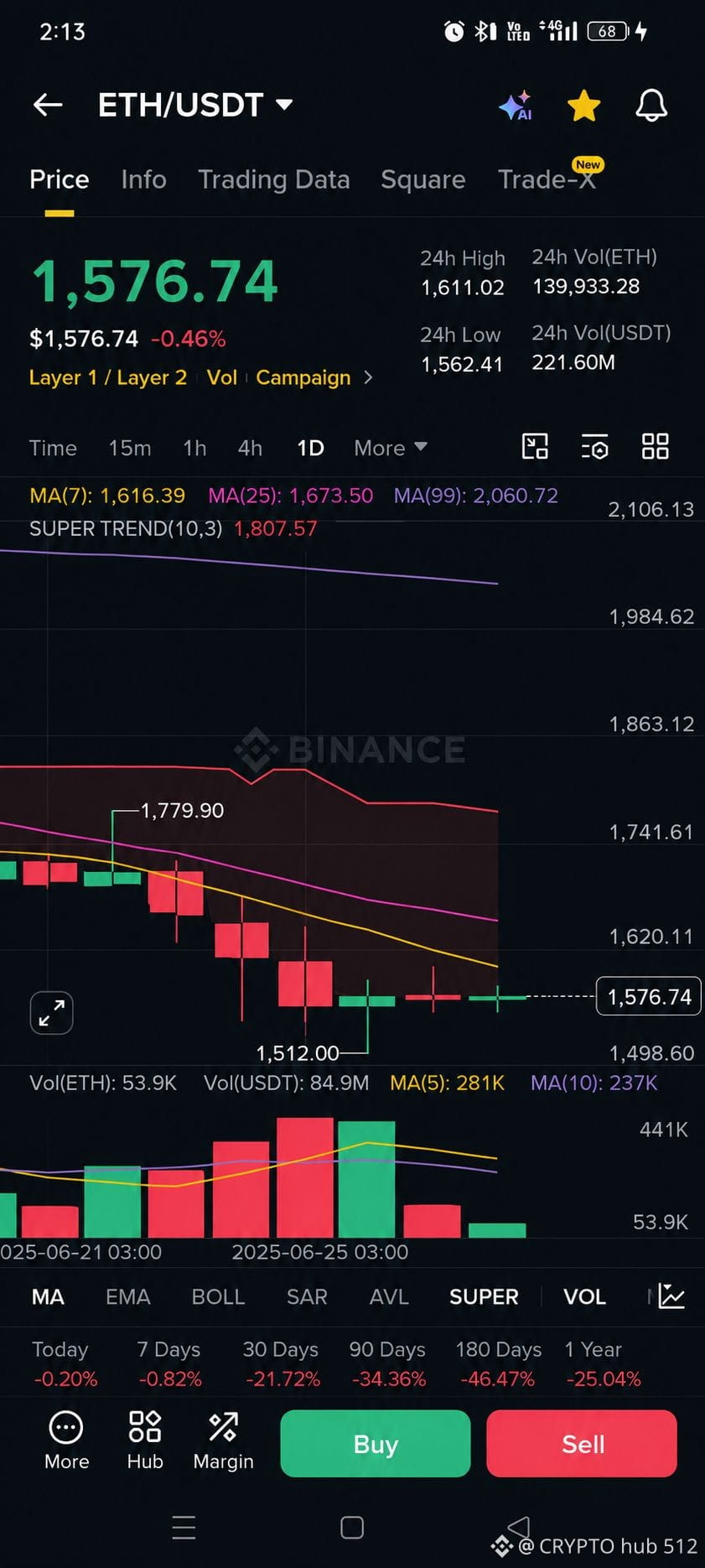705x1568 pixels.
Task: Open the Hub icon
Action: point(145,1441)
